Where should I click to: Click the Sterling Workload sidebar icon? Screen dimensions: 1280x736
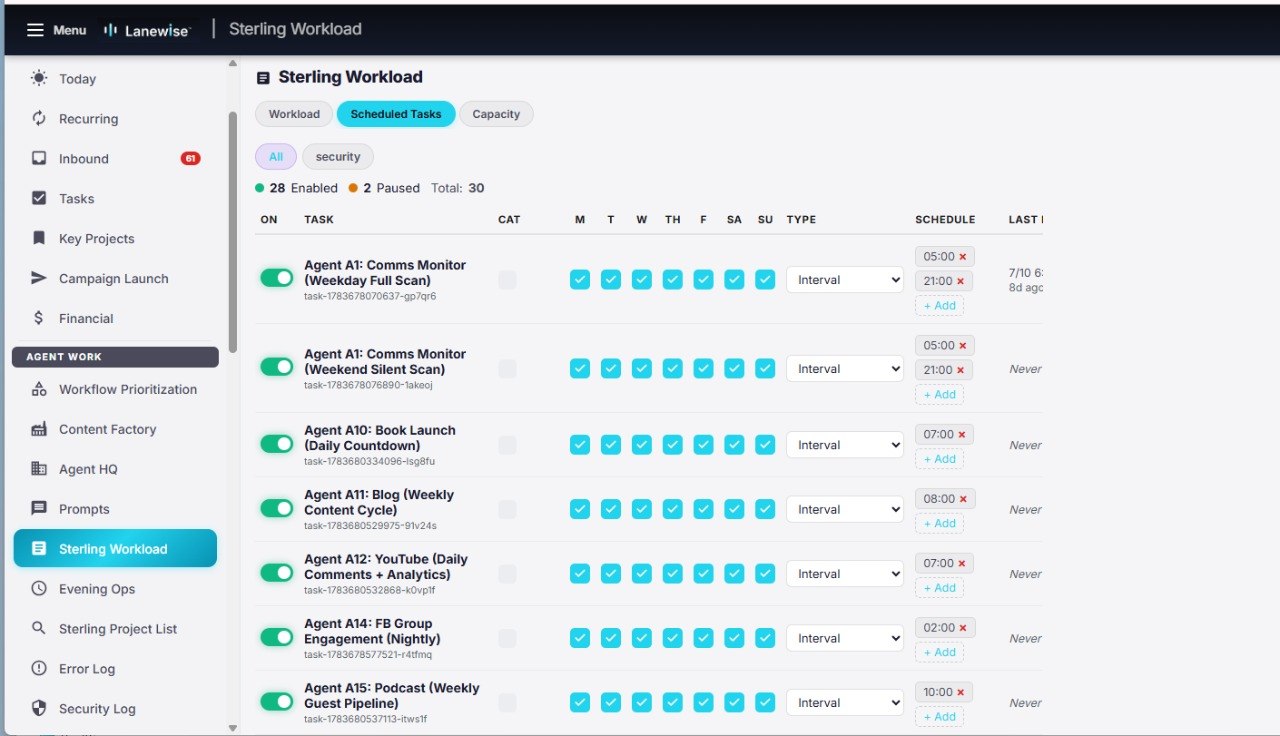(39, 549)
